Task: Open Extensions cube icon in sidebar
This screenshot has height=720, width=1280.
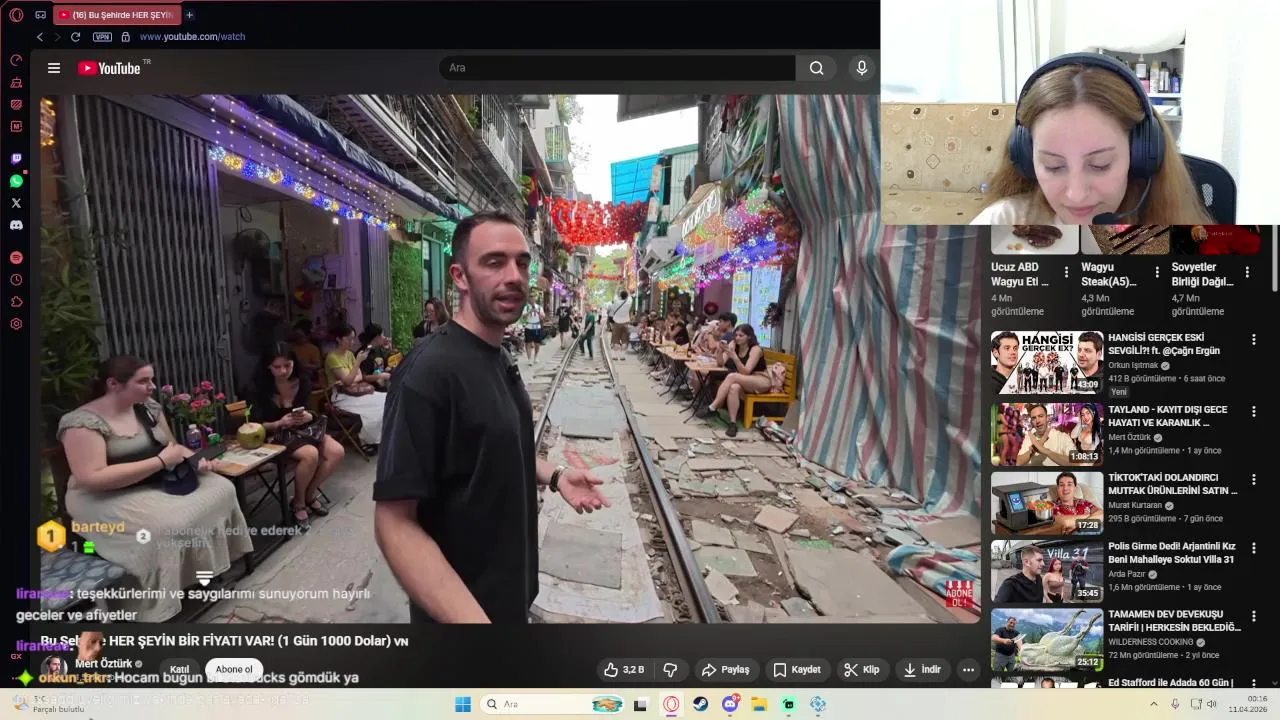Action: (x=16, y=302)
